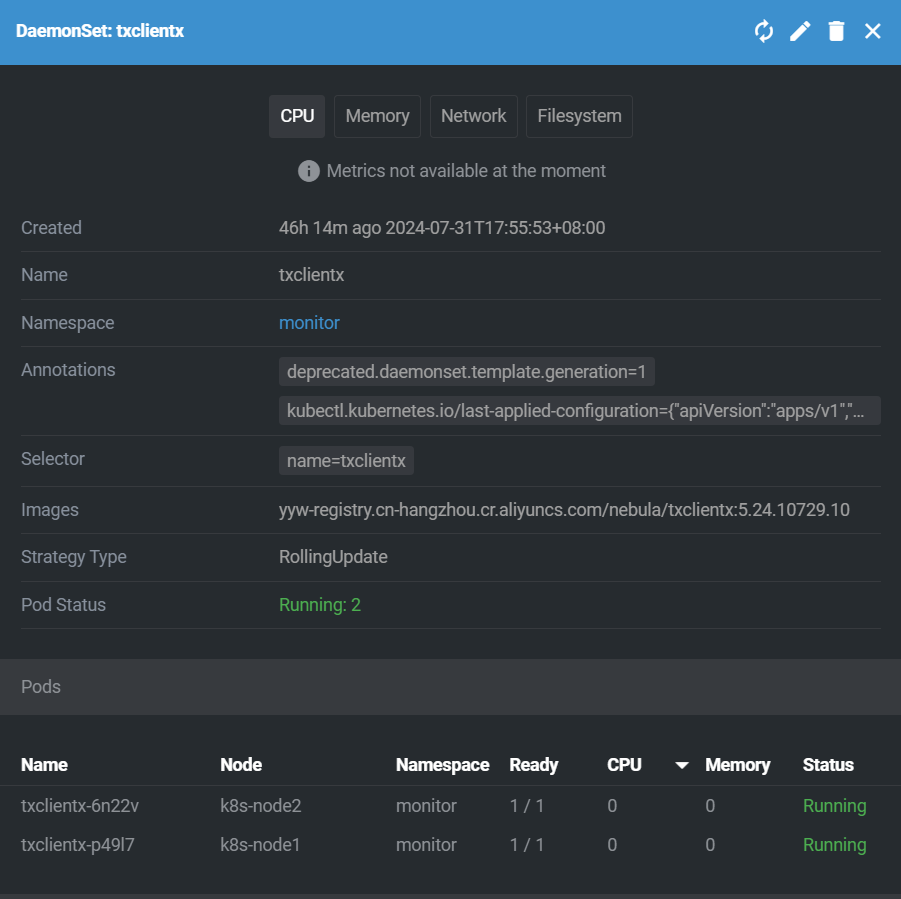Viewport: 901px width, 899px height.
Task: Toggle the CPU column sort arrow
Action: click(682, 765)
